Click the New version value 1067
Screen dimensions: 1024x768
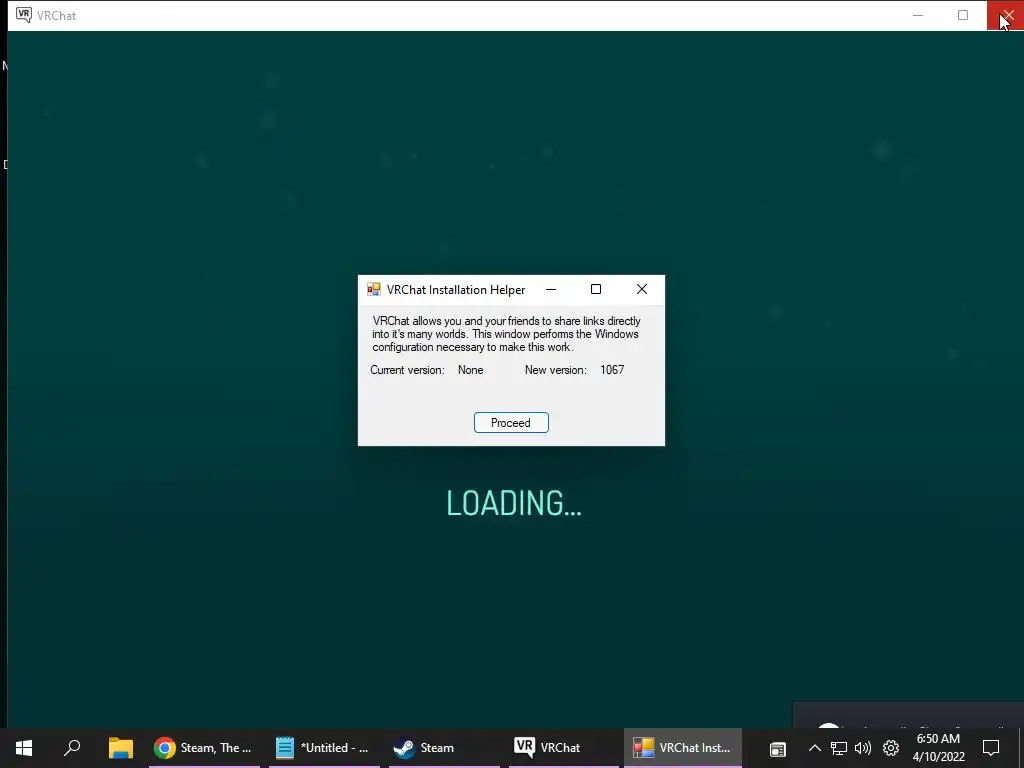tap(612, 370)
